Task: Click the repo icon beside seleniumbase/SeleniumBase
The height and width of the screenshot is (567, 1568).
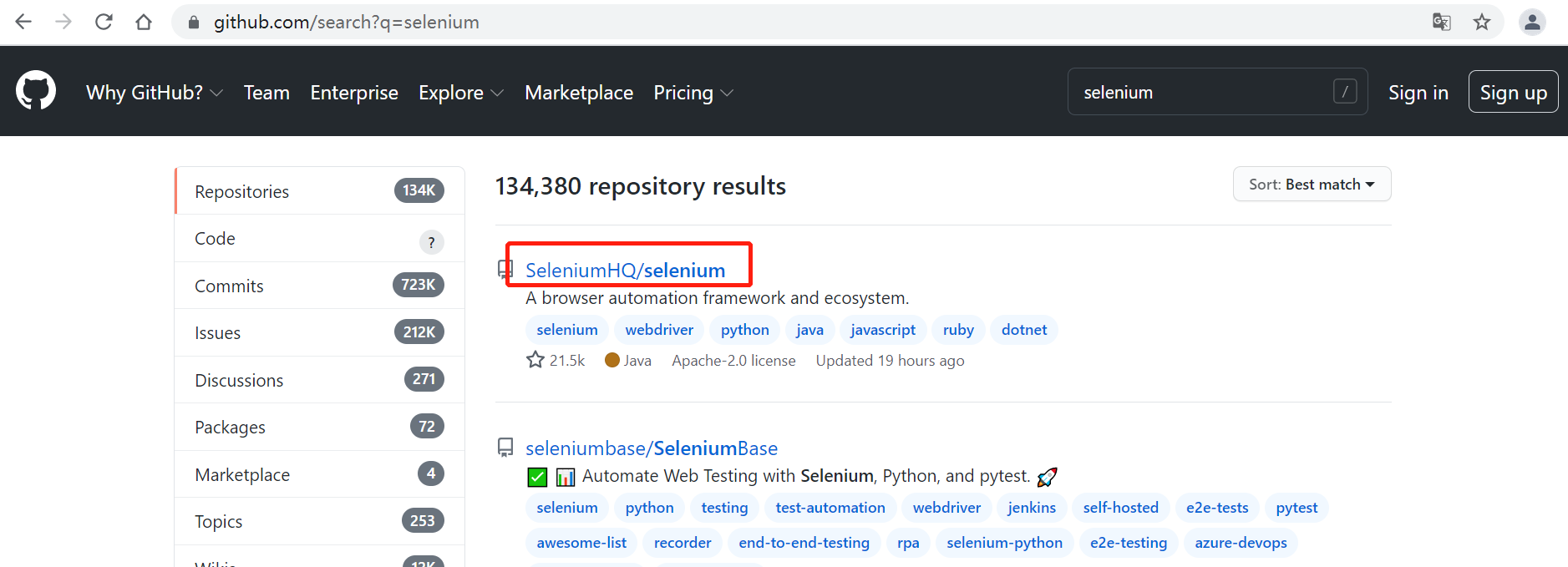Action: click(x=505, y=448)
